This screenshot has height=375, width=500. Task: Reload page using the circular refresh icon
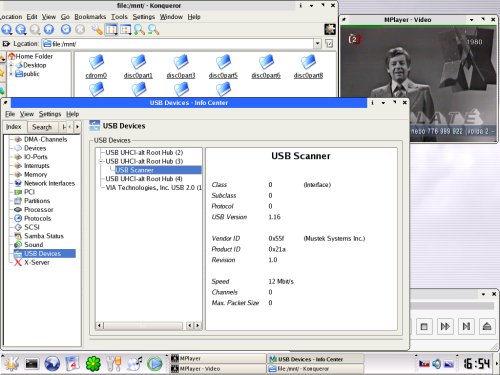click(x=66, y=30)
